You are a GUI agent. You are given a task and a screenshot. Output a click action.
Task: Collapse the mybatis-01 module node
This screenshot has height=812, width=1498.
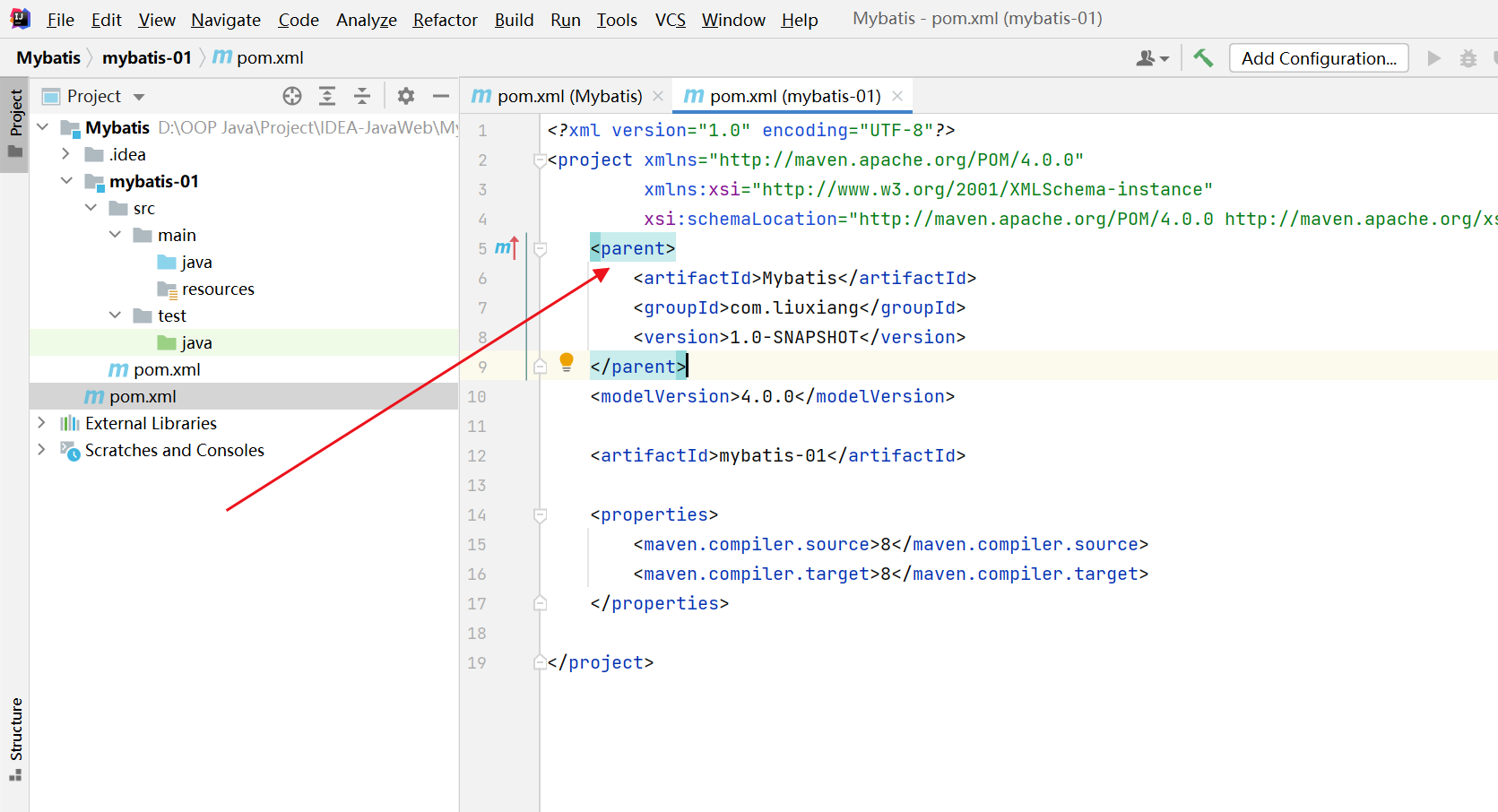pyautogui.click(x=66, y=181)
